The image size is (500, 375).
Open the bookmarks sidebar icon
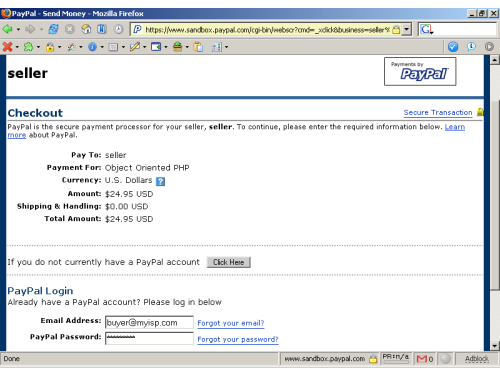[102, 30]
